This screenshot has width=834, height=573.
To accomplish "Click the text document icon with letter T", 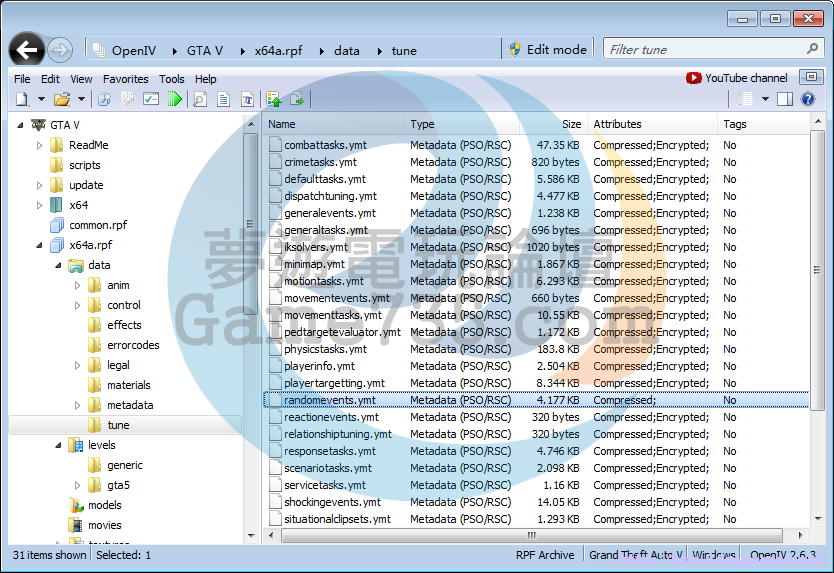I will coord(245,99).
